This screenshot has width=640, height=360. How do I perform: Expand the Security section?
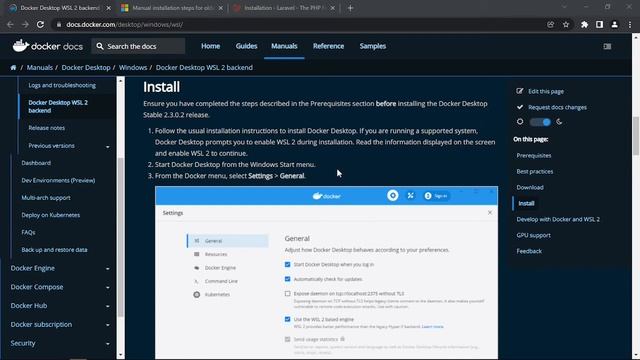coord(108,344)
